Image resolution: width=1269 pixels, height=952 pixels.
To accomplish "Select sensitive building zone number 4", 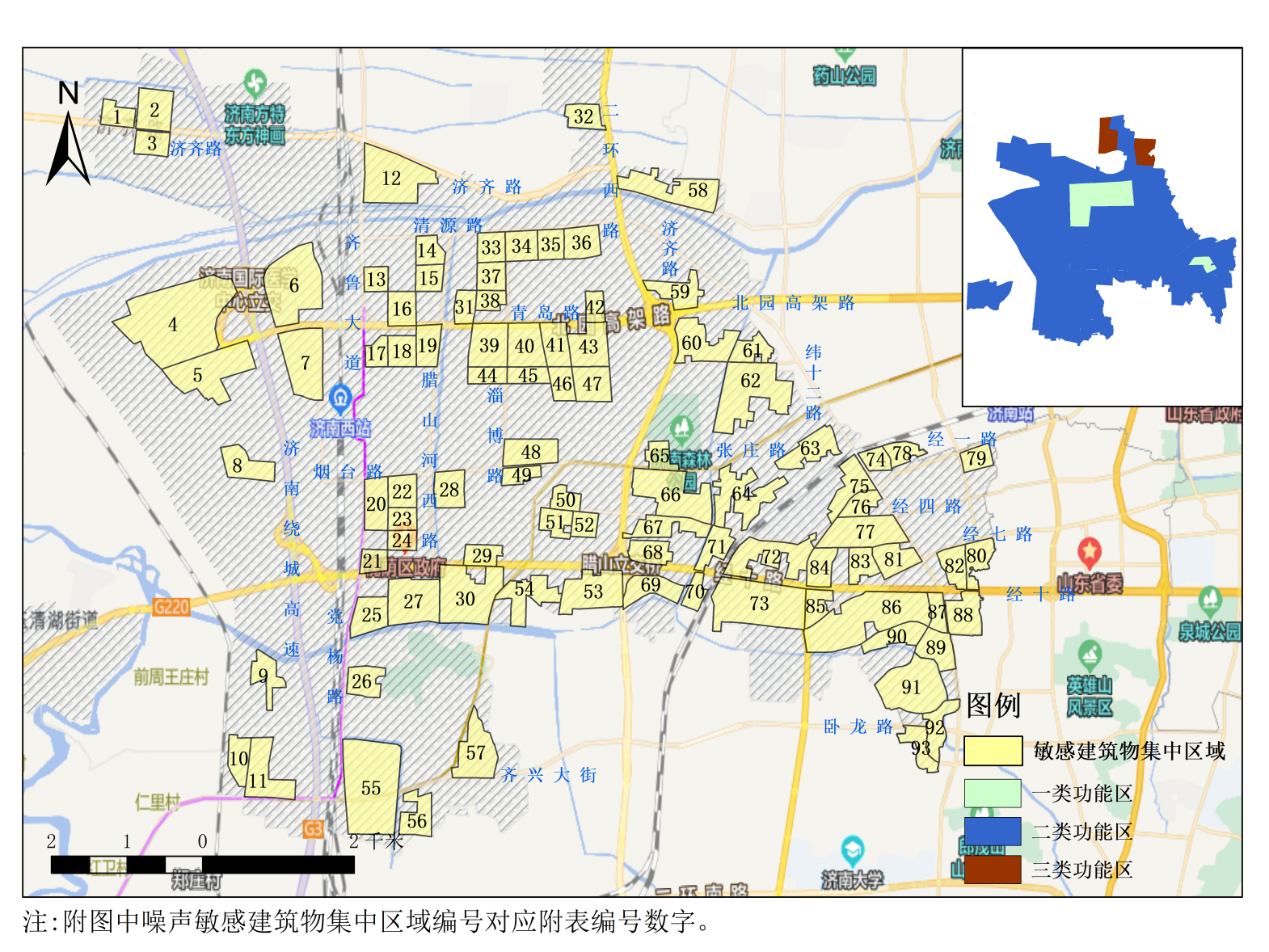I will (171, 325).
